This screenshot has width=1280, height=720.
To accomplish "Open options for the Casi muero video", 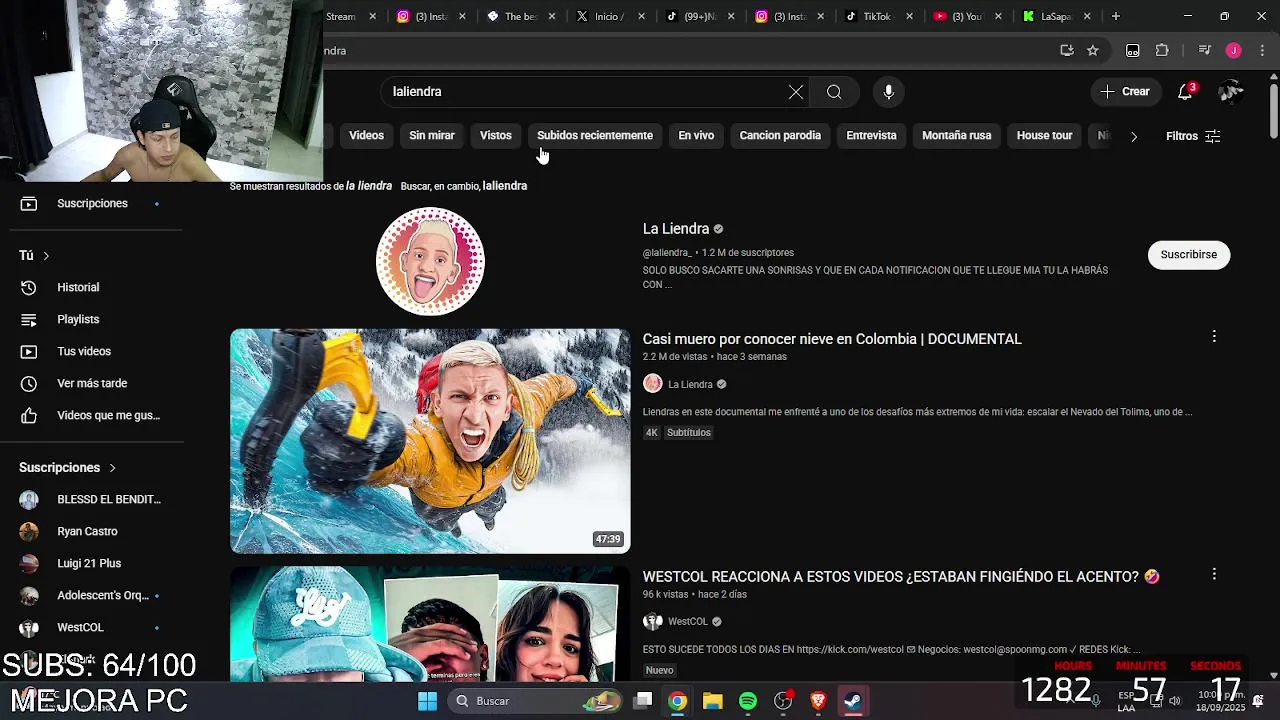I will pos(1214,337).
